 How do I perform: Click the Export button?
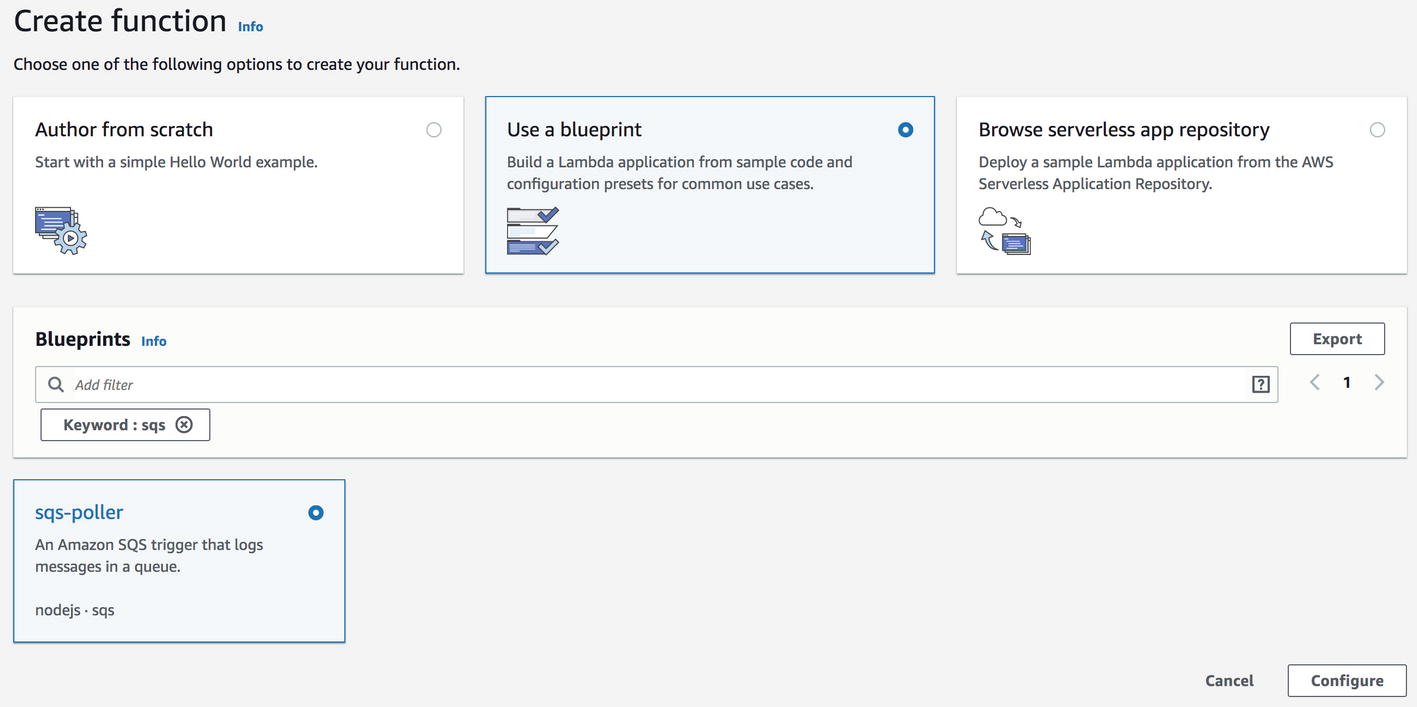click(1337, 338)
